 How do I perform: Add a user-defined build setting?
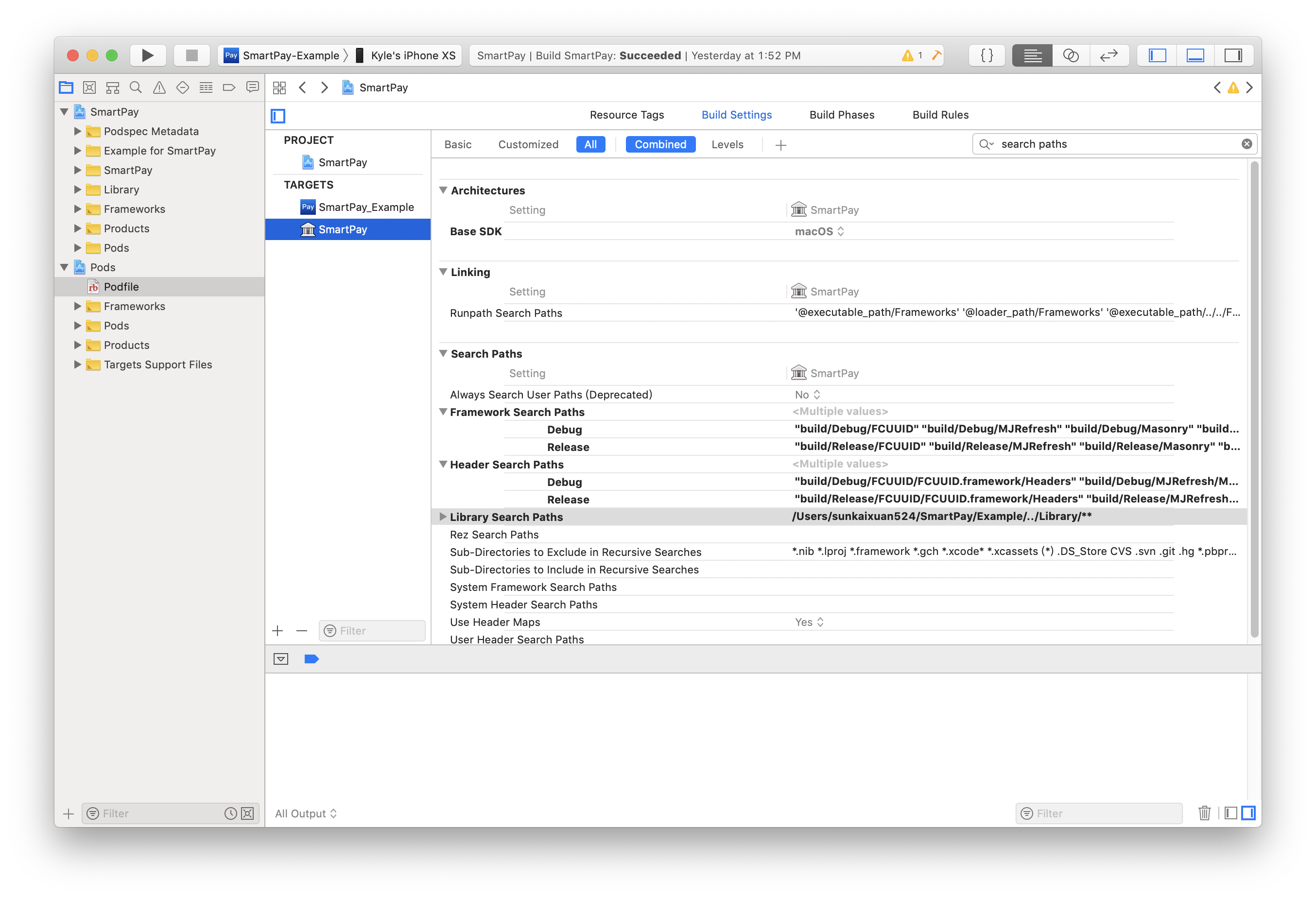[x=781, y=145]
